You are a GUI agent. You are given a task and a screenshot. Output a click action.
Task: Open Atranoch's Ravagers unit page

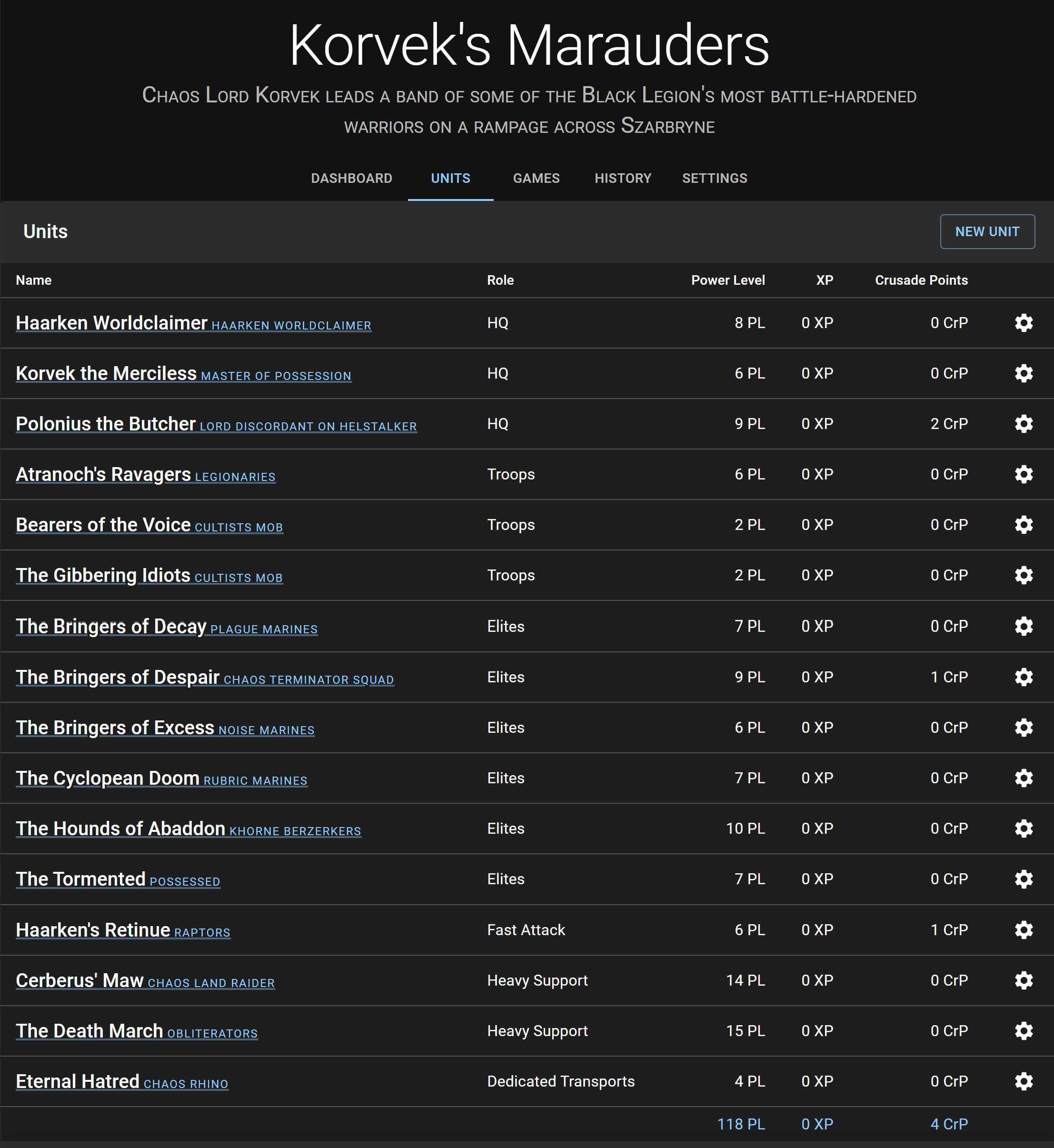(103, 475)
